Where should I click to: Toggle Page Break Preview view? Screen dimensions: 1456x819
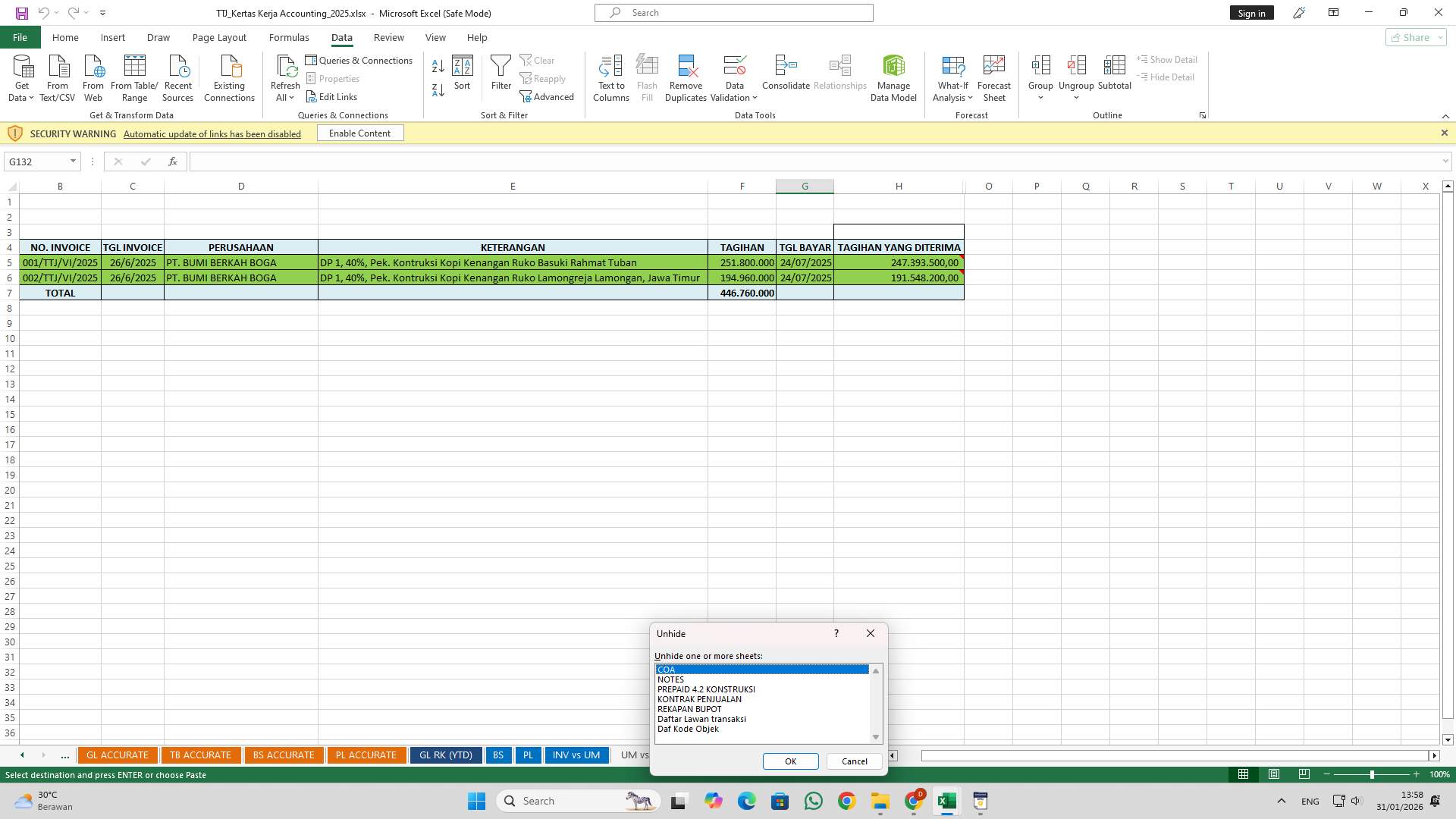coord(1305,774)
